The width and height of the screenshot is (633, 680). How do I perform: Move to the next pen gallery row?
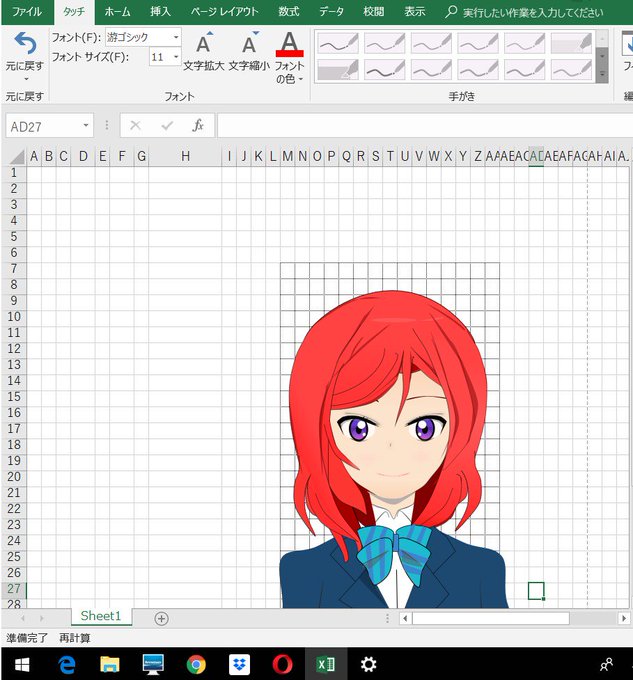(602, 57)
